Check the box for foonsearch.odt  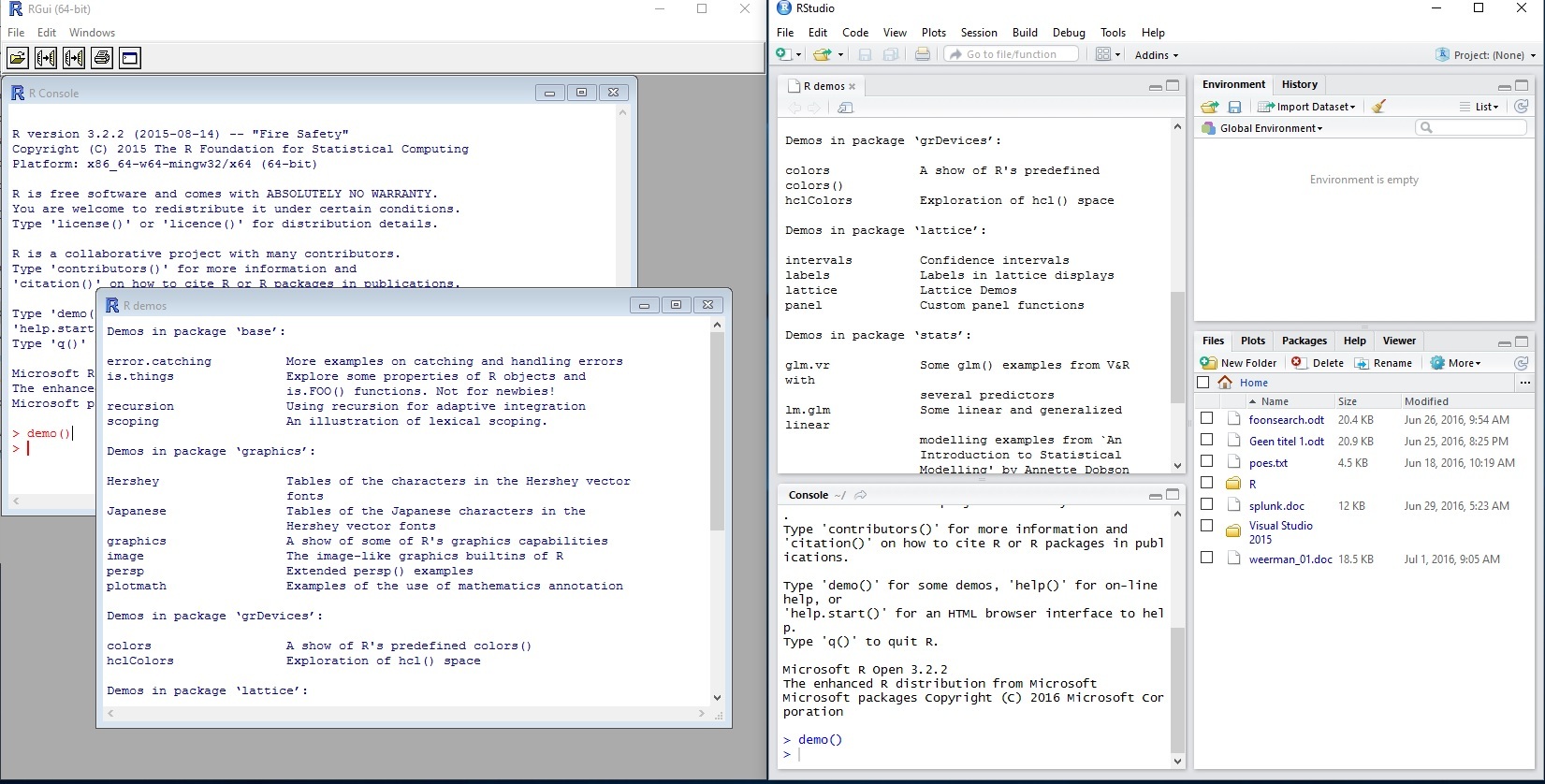click(x=1206, y=418)
